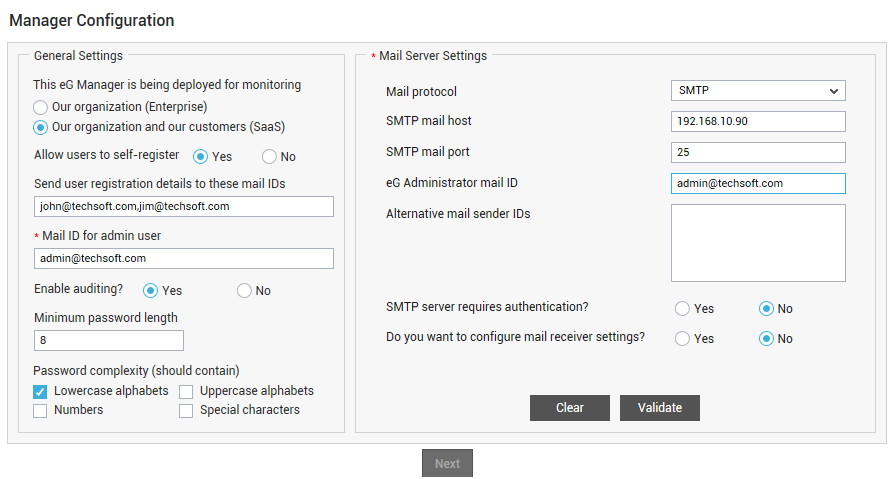Focus the Minimum password length field
894x479 pixels.
pos(109,340)
